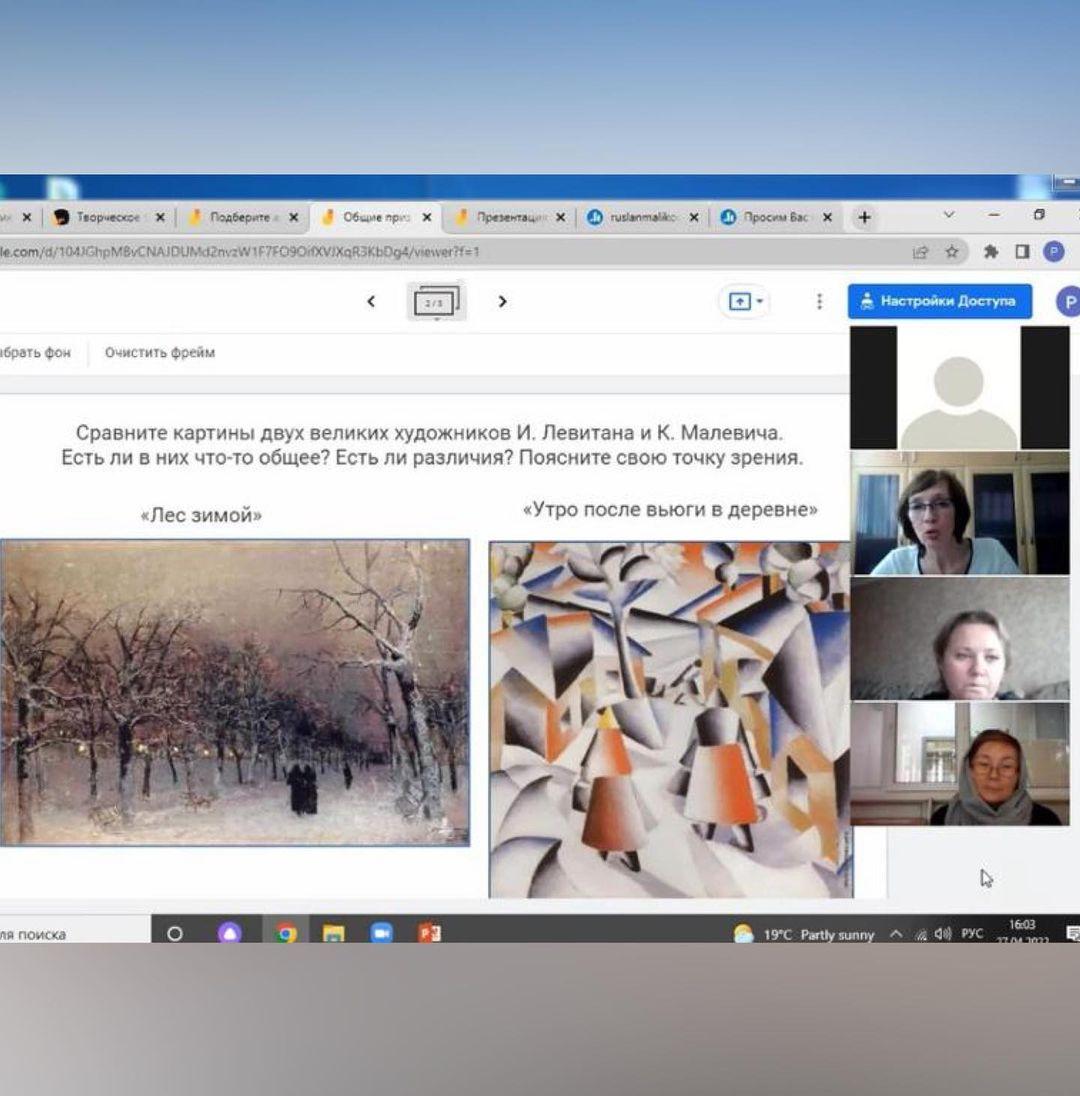Open the browser extensions puzzle icon
The width and height of the screenshot is (1080, 1096).
pyautogui.click(x=991, y=252)
